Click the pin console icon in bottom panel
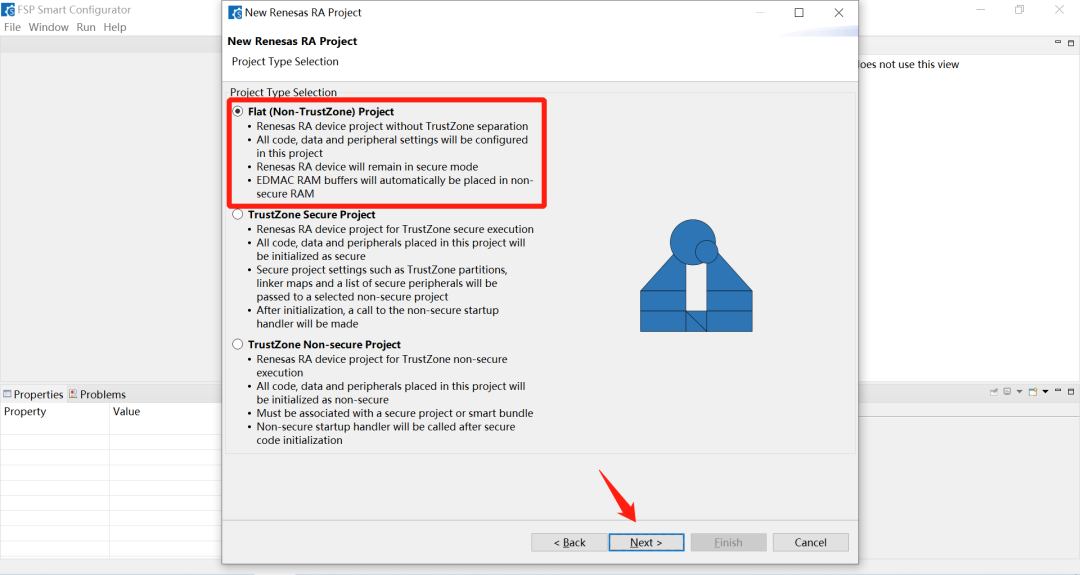 click(x=995, y=391)
